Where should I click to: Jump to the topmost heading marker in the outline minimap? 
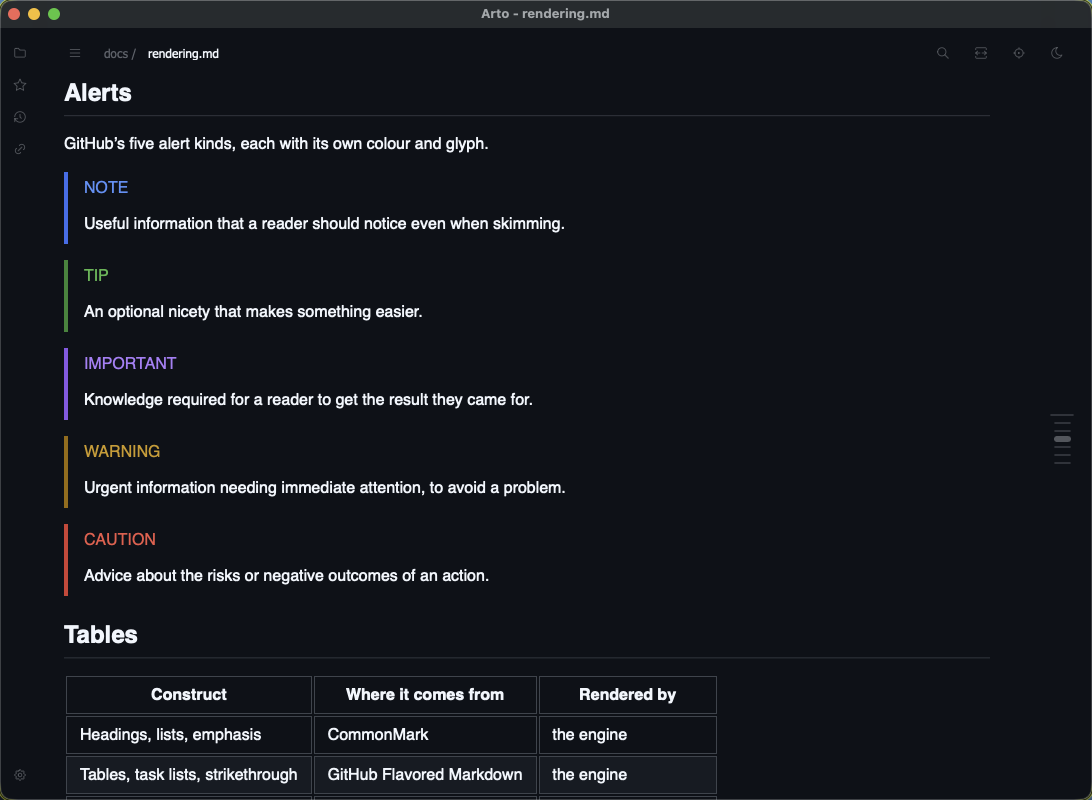tap(1062, 415)
